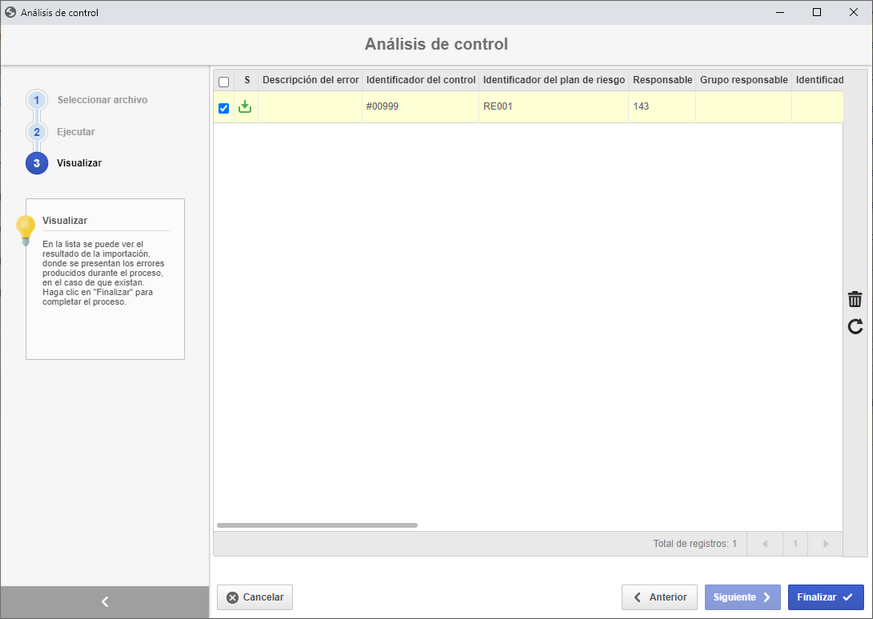Click the Finalizar button
The height and width of the screenshot is (619, 873).
(826, 597)
